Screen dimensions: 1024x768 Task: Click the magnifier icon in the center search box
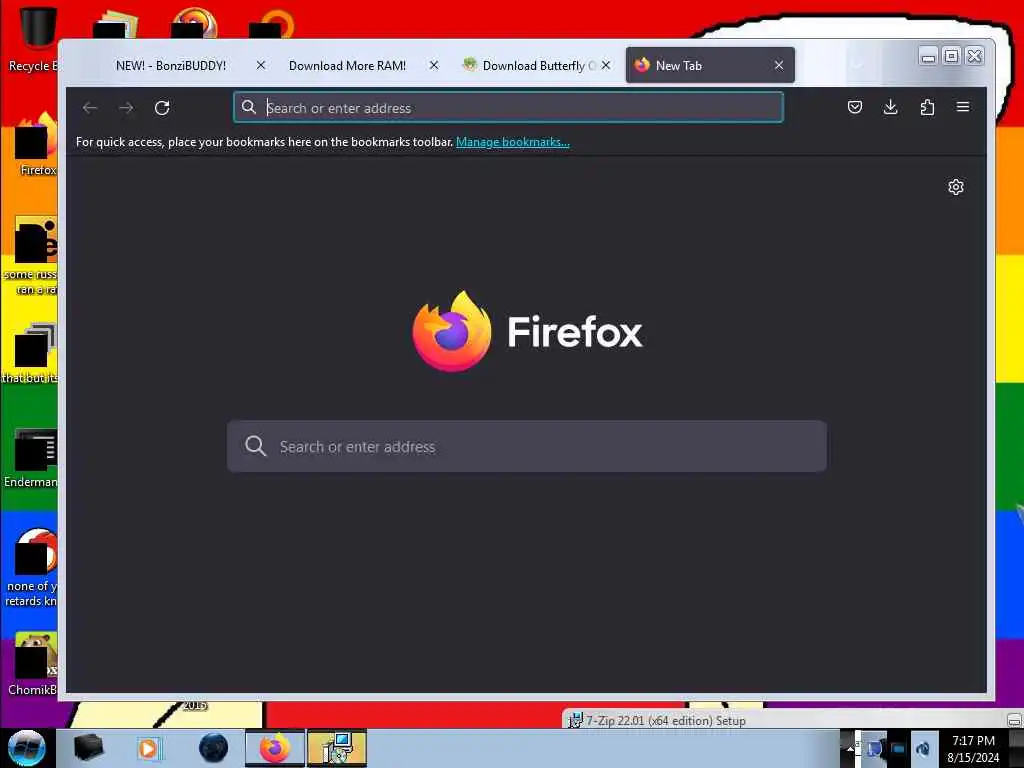(x=255, y=446)
